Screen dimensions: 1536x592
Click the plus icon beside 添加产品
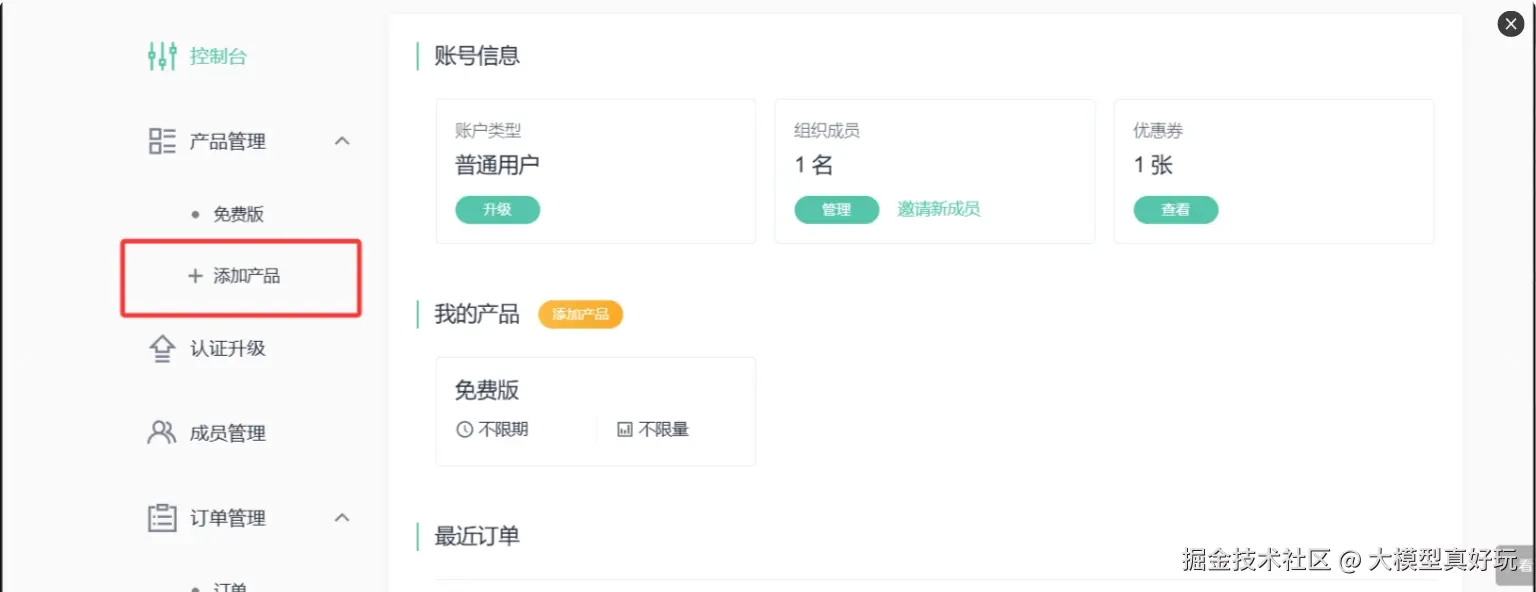(x=195, y=276)
